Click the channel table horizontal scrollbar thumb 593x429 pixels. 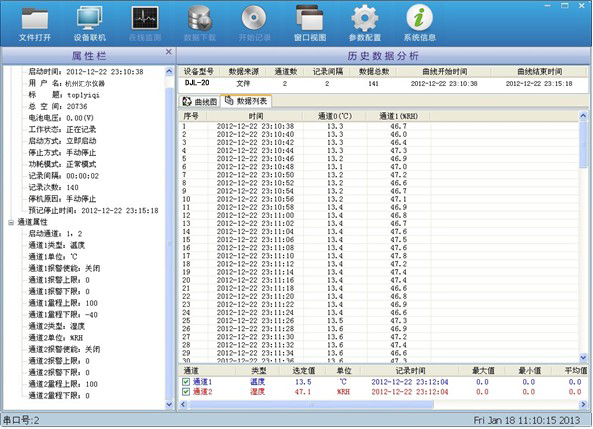311,405
